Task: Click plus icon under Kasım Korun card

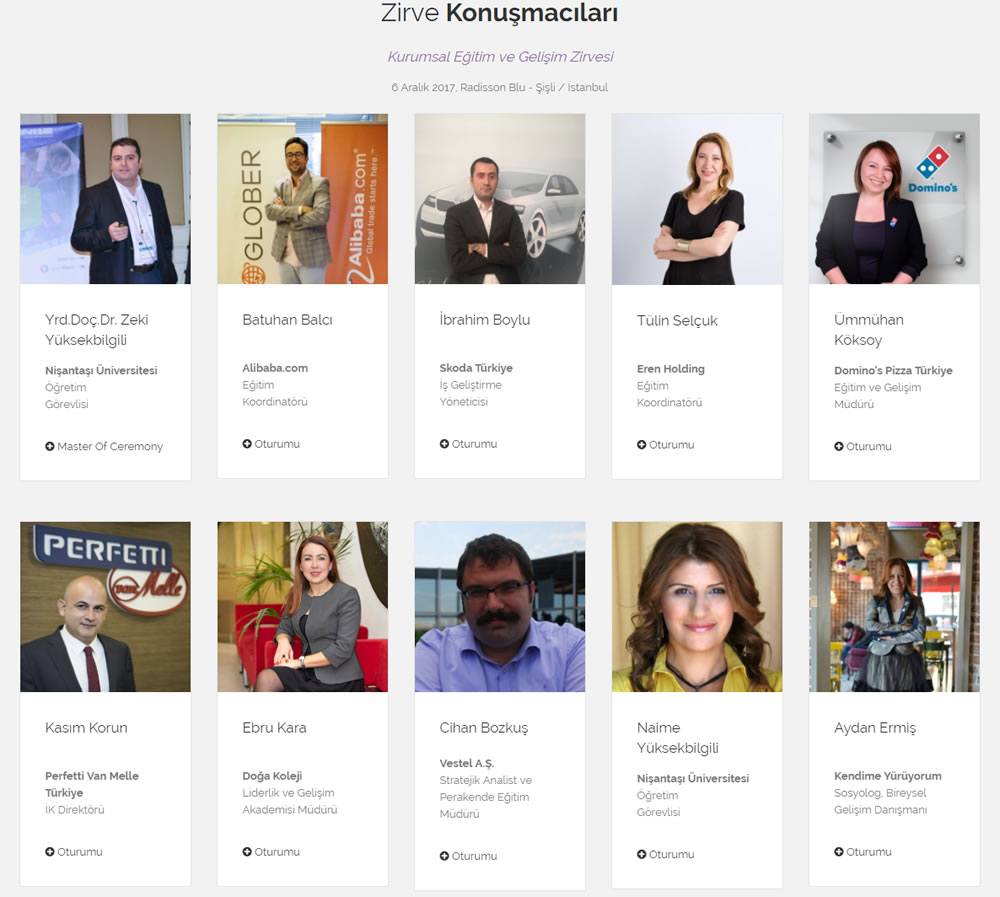Action: click(50, 852)
